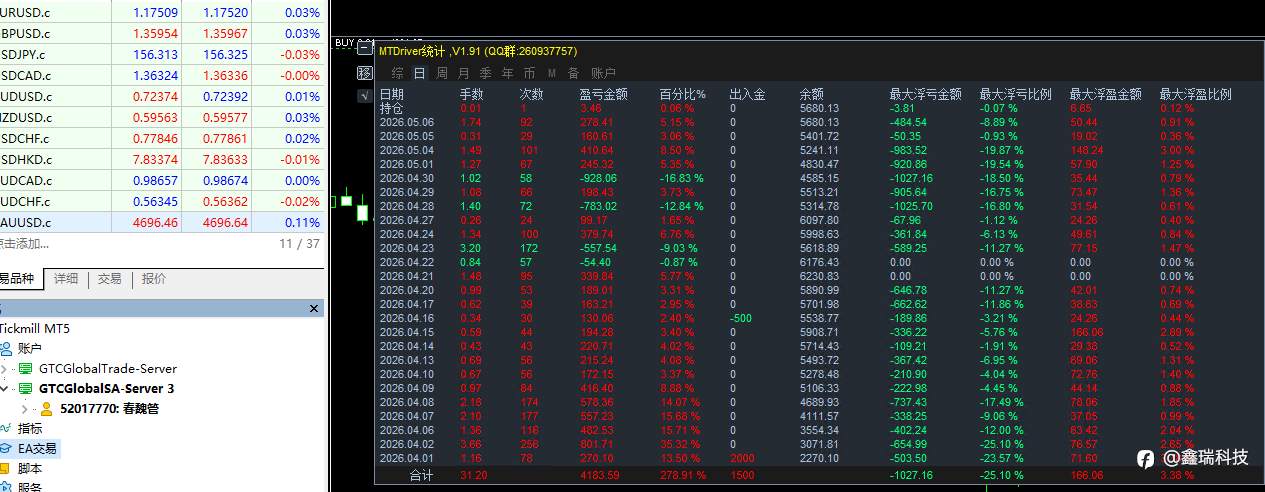Select the 2026.04.16 row with -500 withdrawal
Screen dimensions: 1265x492
point(817,318)
